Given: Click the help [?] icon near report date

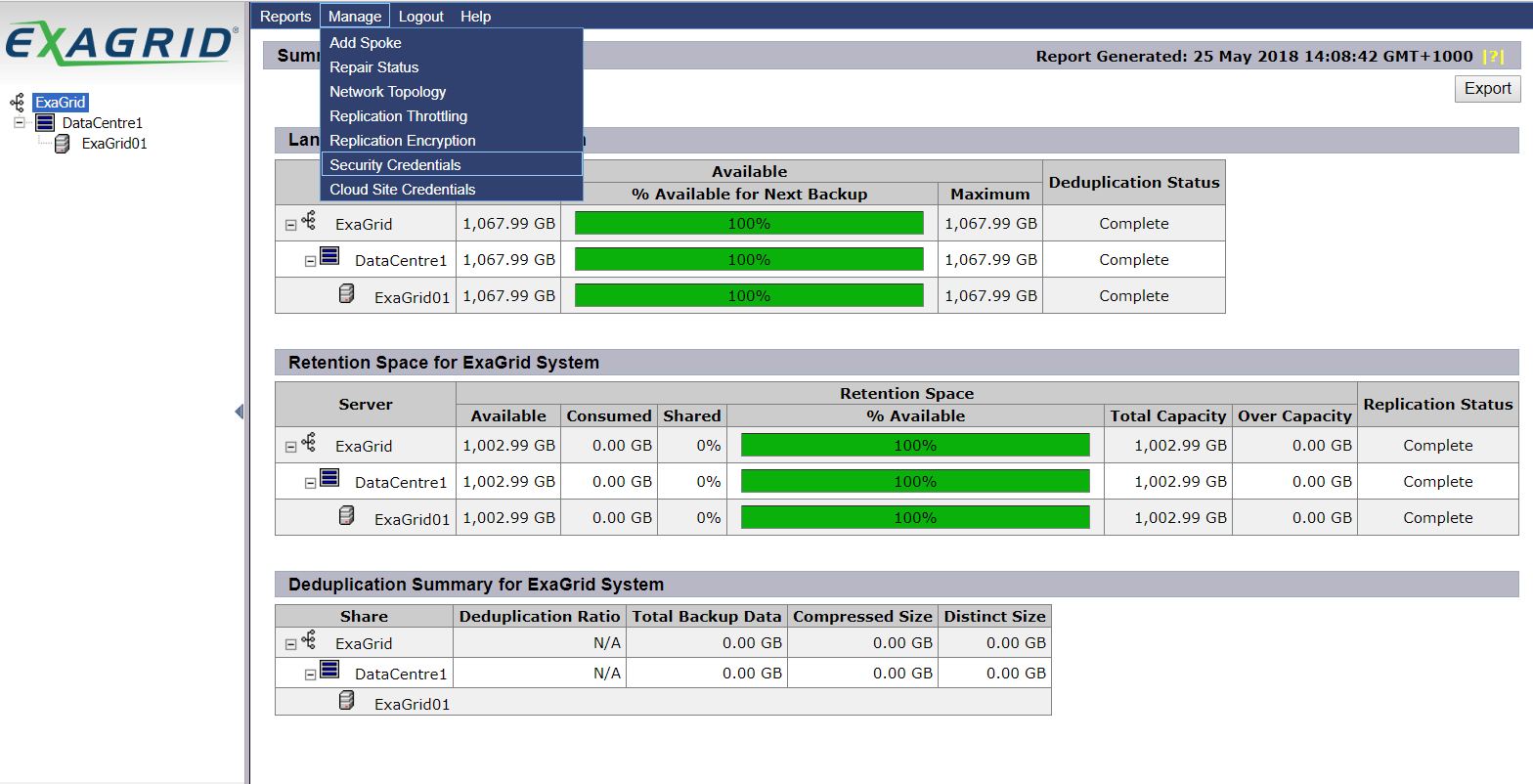Looking at the screenshot, I should pyautogui.click(x=1493, y=57).
